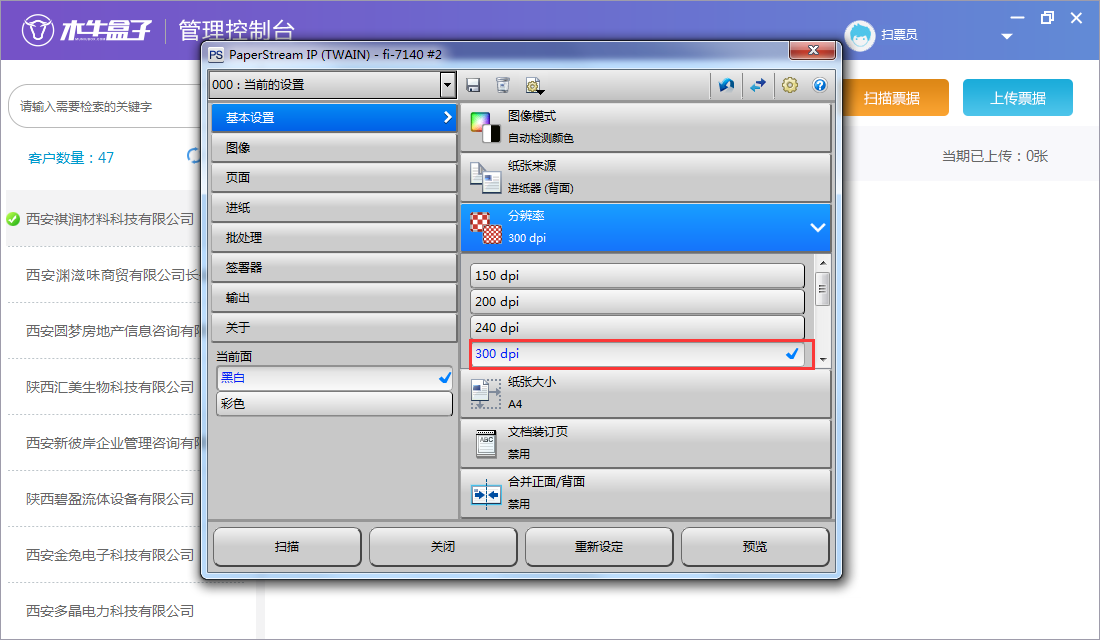
Task: Close the PaperStream IP dialog
Action: click(x=813, y=51)
